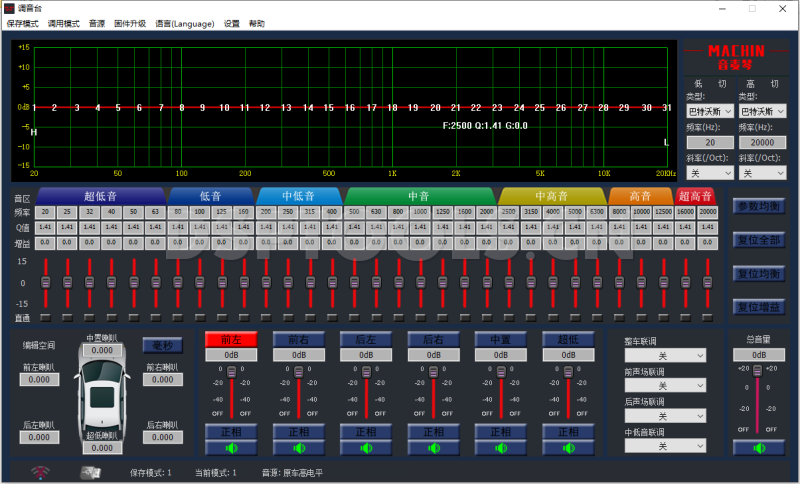
Task: Click the 前右 channel speaker icon
Action: [x=298, y=448]
